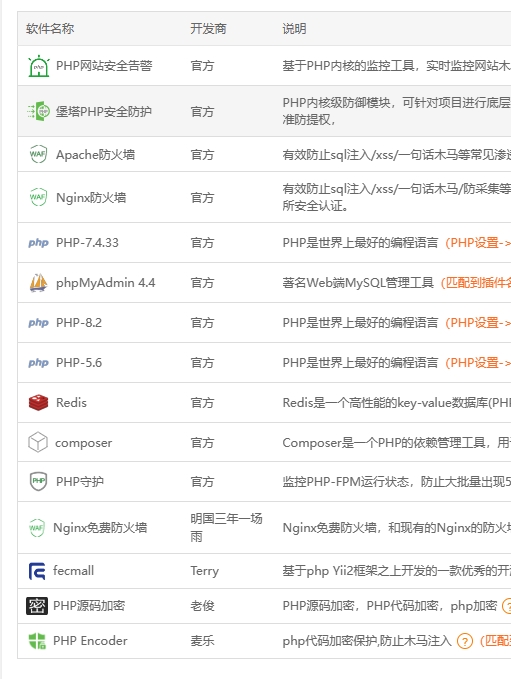511x679 pixels.
Task: Open phpMyAdmin 4.4 entry
Action: [x=106, y=283]
